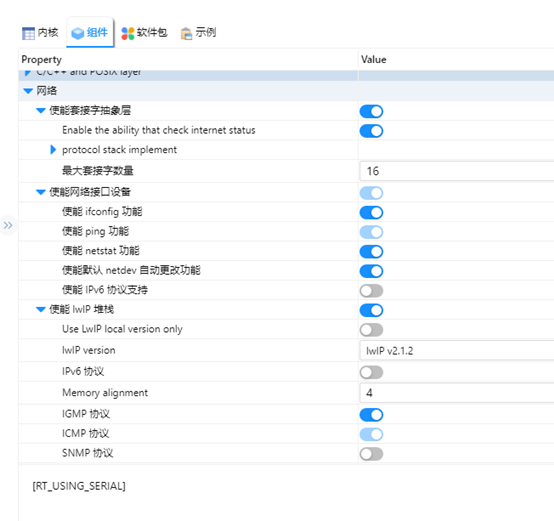The image size is (554, 521).
Task: Toggle 默认 netdev 自动更改功能 switch
Action: point(371,271)
